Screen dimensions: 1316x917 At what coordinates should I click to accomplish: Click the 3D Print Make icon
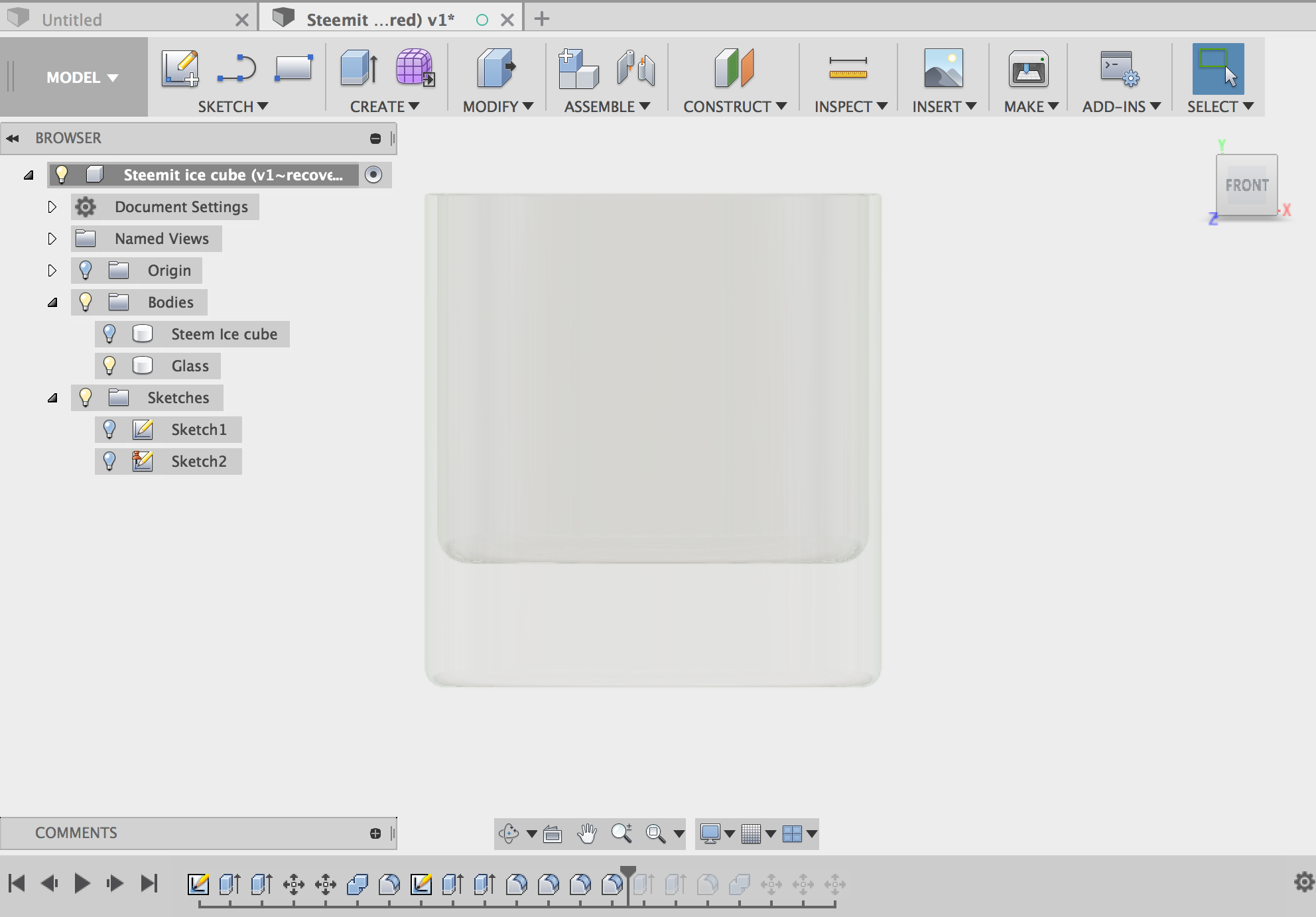pyautogui.click(x=1029, y=69)
